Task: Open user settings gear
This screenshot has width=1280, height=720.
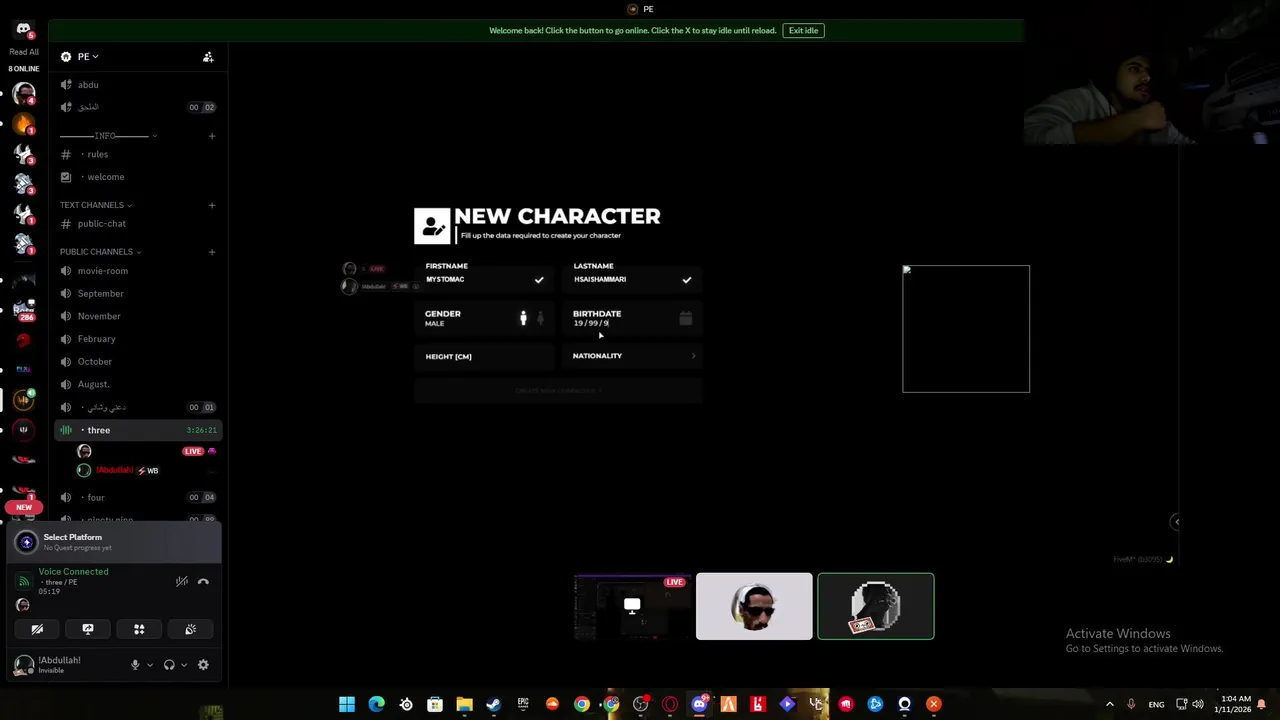Action: coord(203,665)
